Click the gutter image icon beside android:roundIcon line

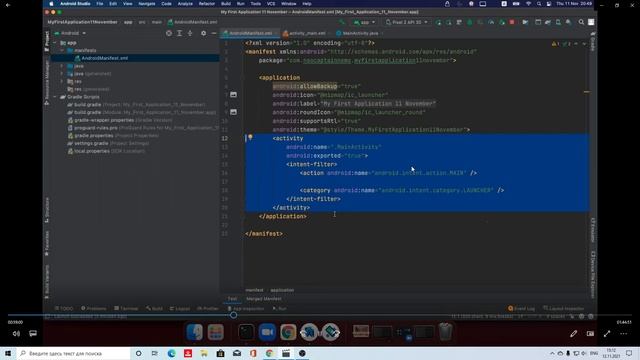[233, 112]
